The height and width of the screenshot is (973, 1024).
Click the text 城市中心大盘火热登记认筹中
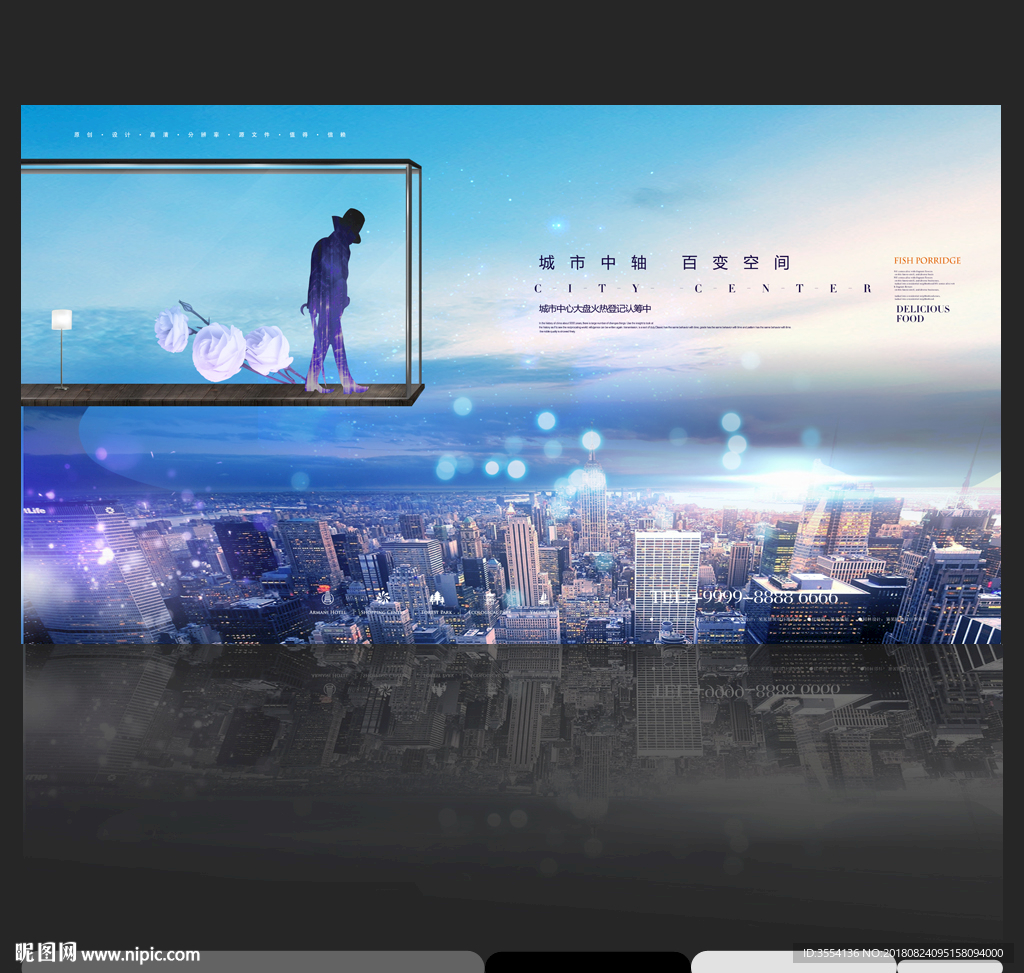click(x=595, y=308)
